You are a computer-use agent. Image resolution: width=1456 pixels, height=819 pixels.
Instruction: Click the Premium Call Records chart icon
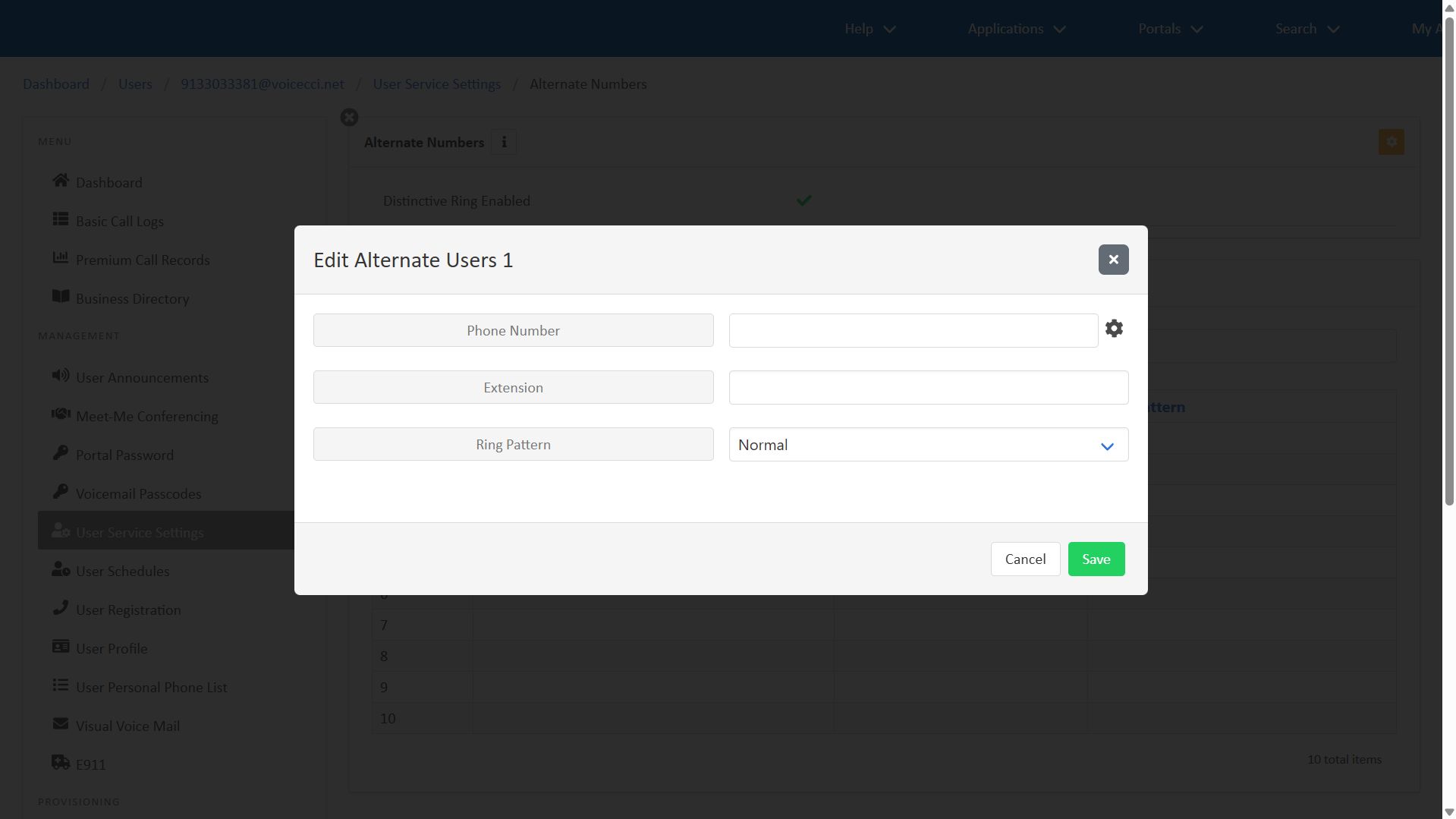[61, 258]
